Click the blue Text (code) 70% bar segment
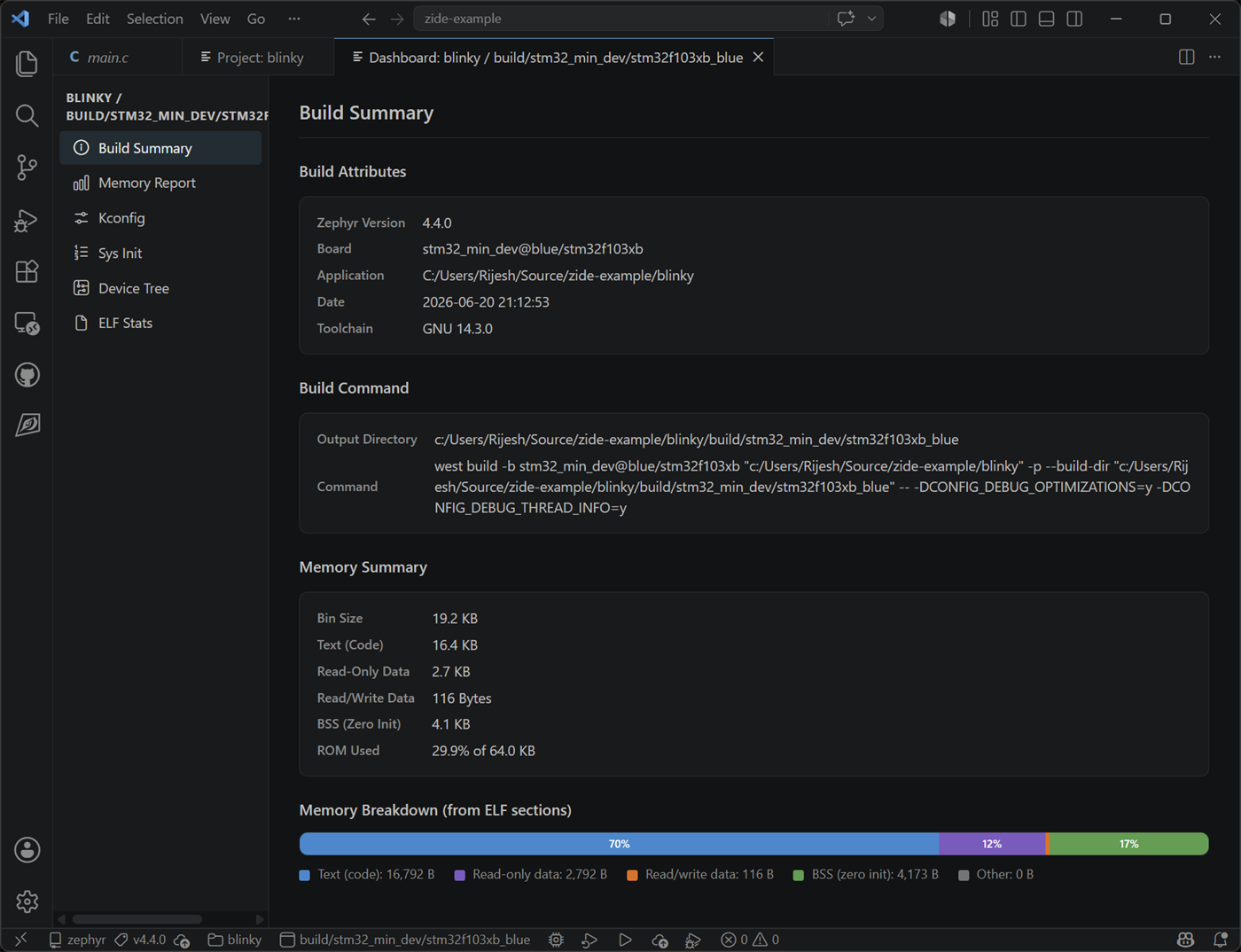The height and width of the screenshot is (952, 1241). click(x=619, y=844)
